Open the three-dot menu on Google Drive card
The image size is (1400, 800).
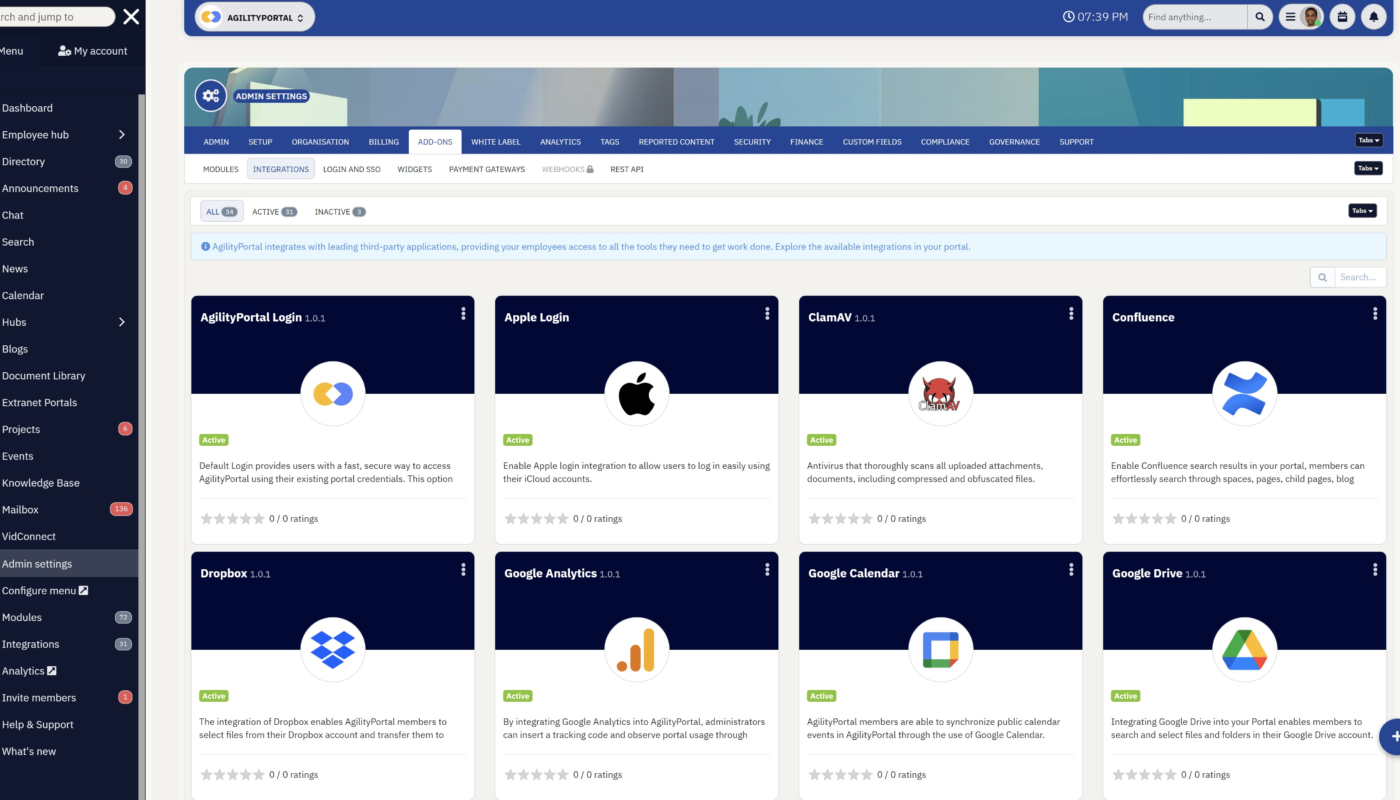click(x=1375, y=570)
